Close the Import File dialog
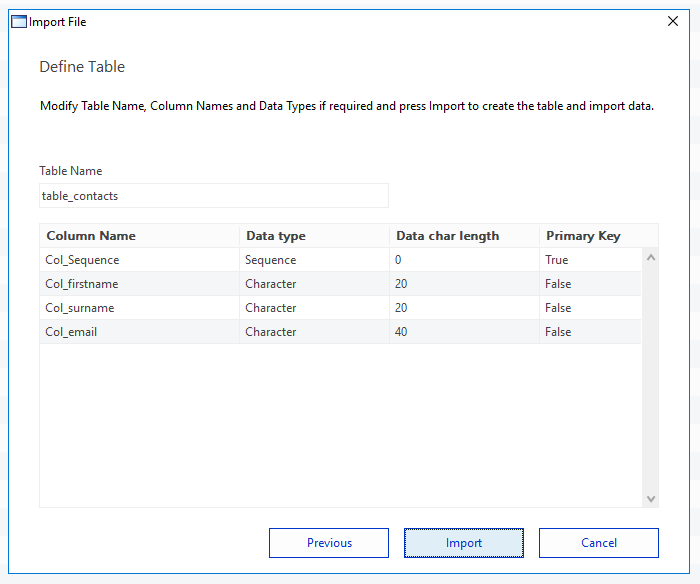The image size is (700, 584). coord(673,21)
